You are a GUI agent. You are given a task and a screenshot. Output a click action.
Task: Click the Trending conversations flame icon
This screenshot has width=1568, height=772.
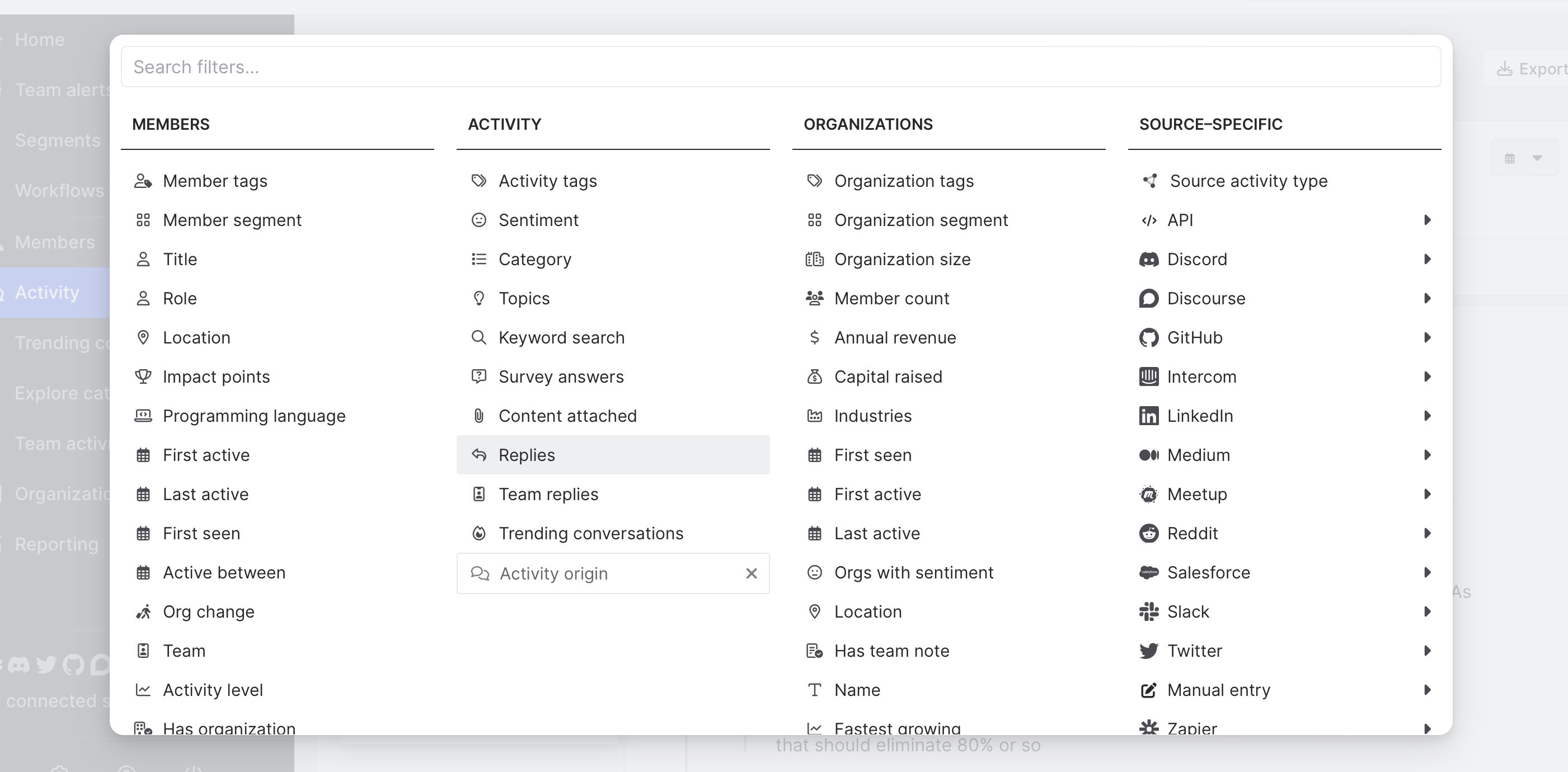(x=479, y=534)
